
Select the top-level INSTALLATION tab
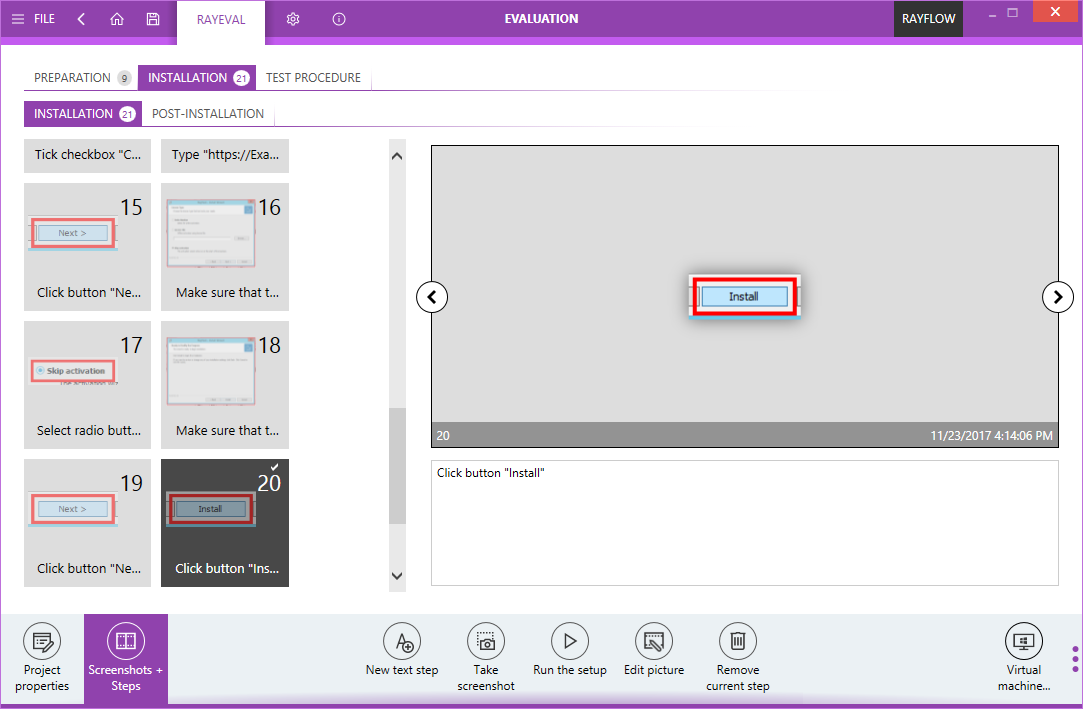pyautogui.click(x=197, y=77)
